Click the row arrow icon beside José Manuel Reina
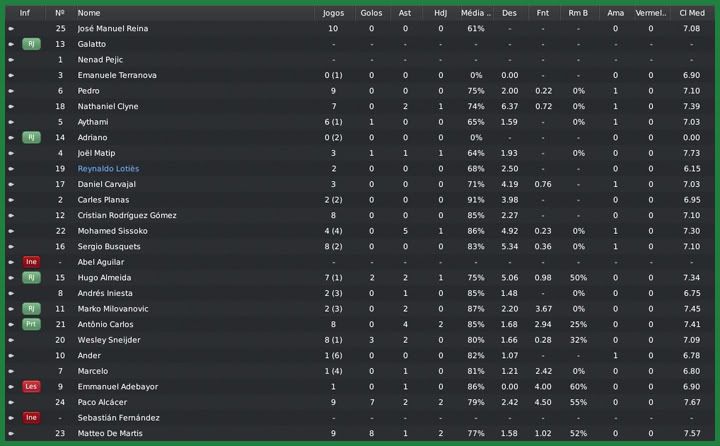The image size is (720, 446). [11, 29]
